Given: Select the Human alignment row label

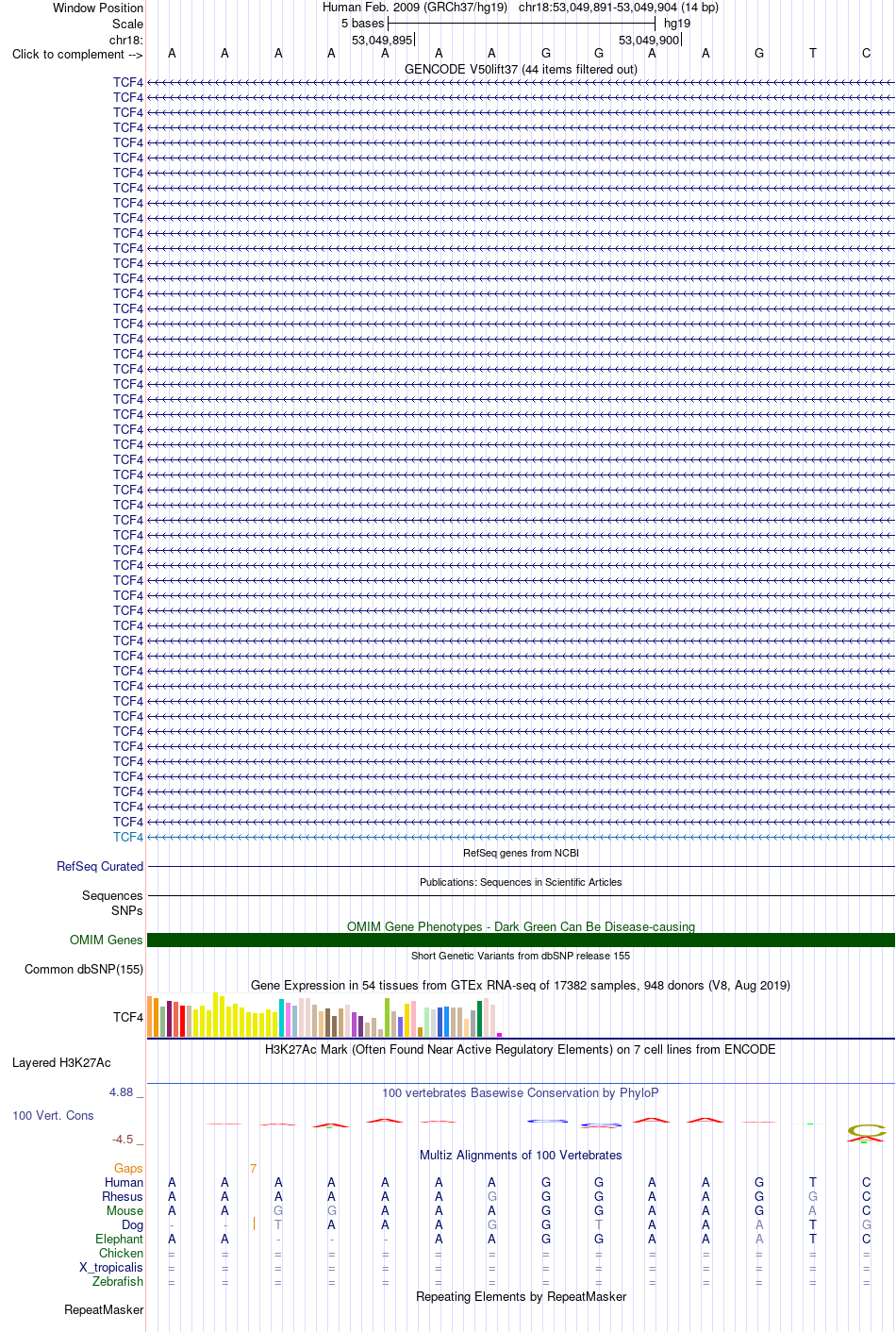Looking at the screenshot, I should click(x=124, y=1182).
